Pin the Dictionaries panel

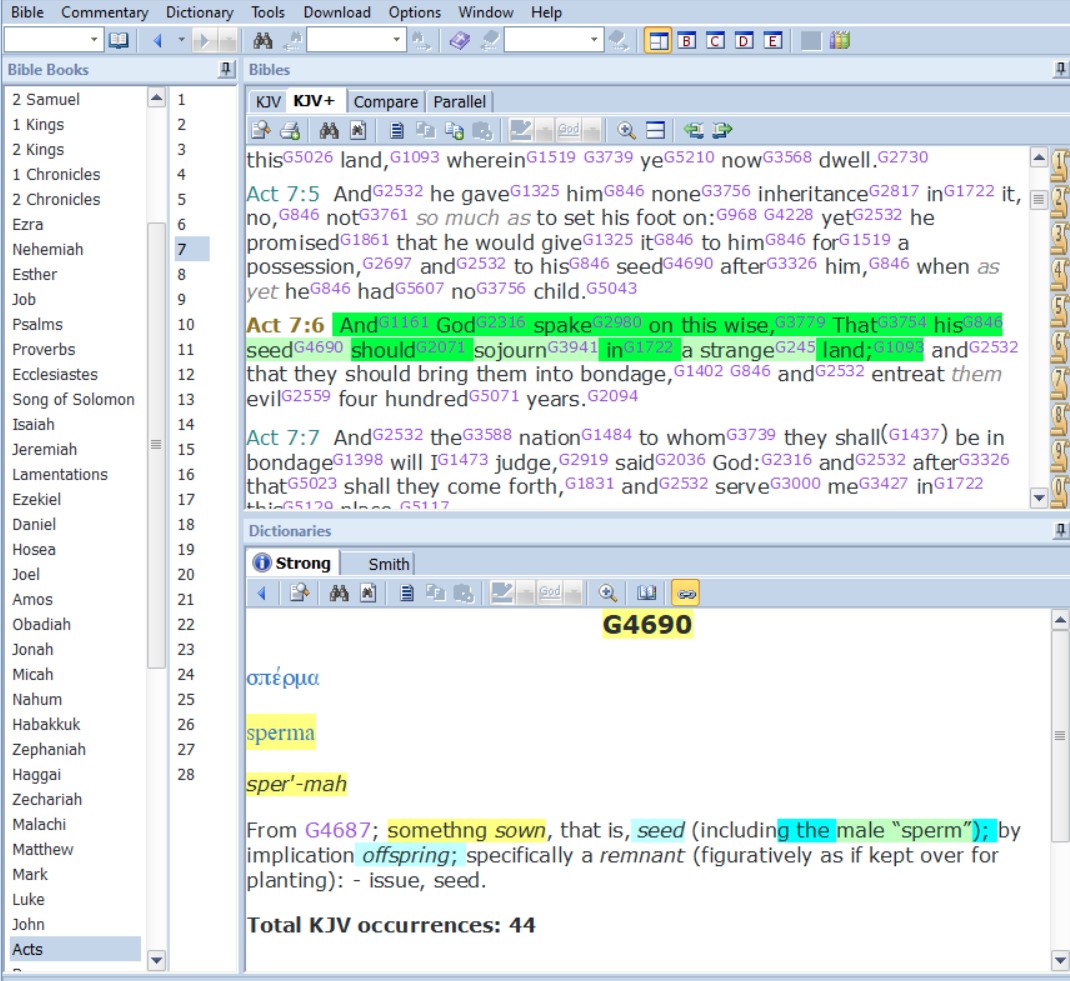coord(1060,530)
